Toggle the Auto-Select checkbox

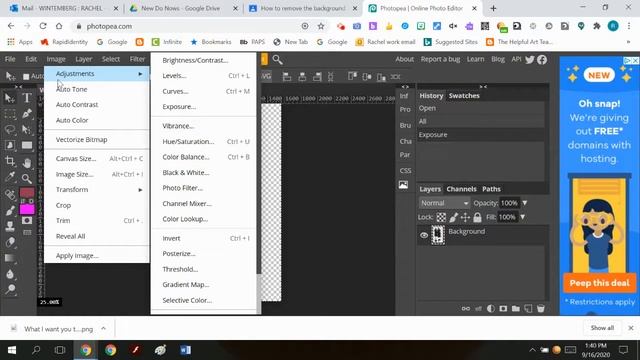tap(26, 76)
